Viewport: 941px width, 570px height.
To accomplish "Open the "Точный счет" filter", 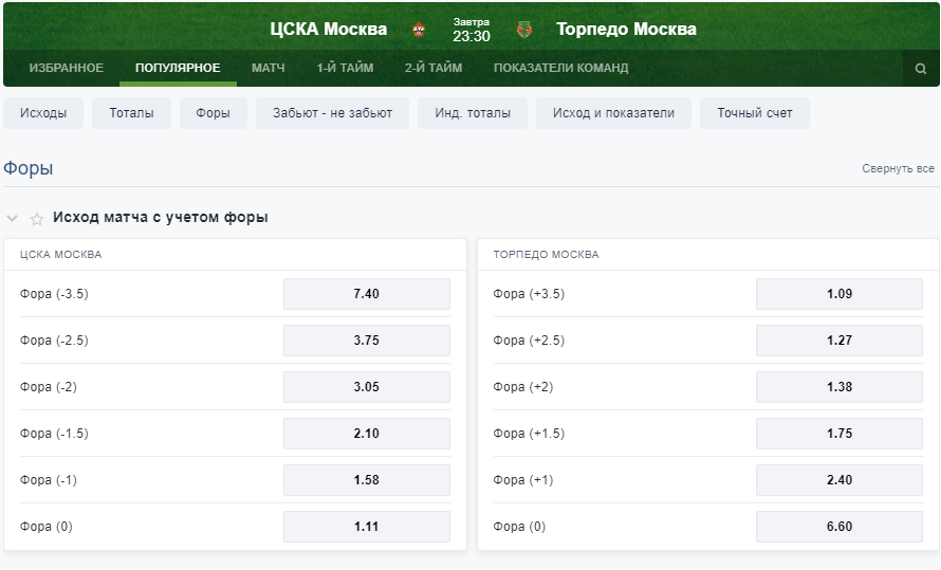I will 754,113.
